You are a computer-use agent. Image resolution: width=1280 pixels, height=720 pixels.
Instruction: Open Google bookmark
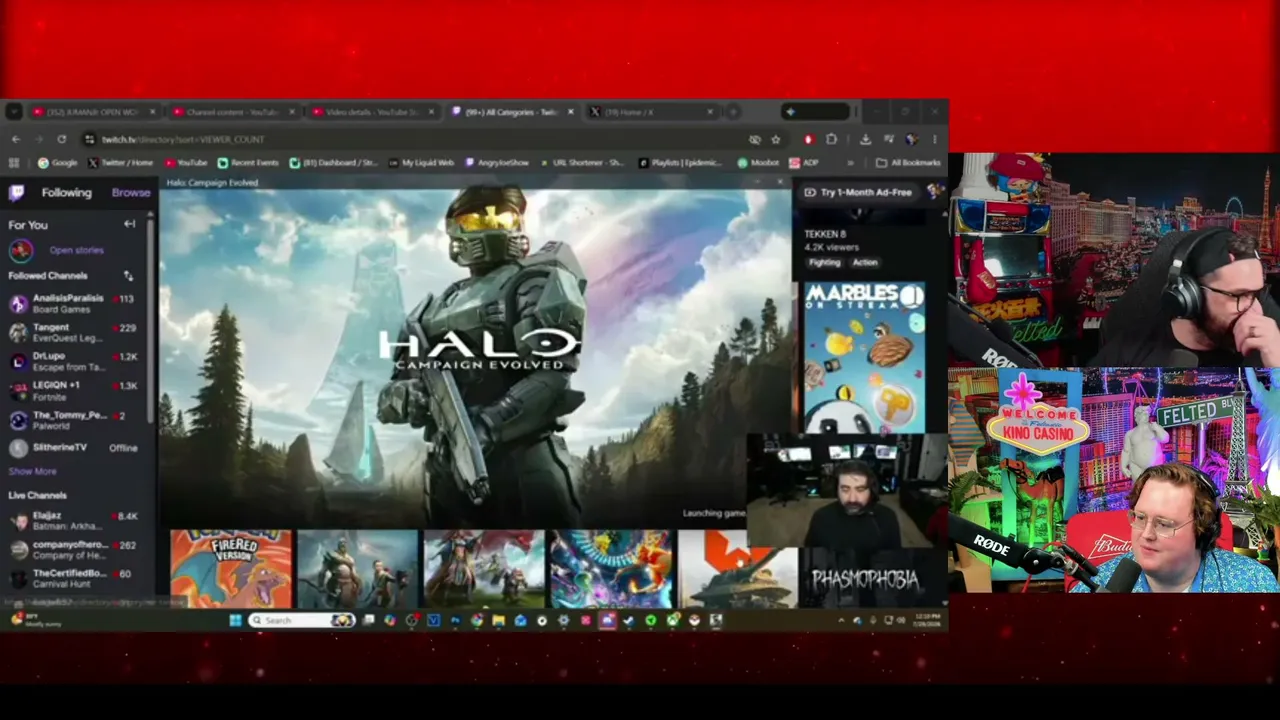coord(57,163)
